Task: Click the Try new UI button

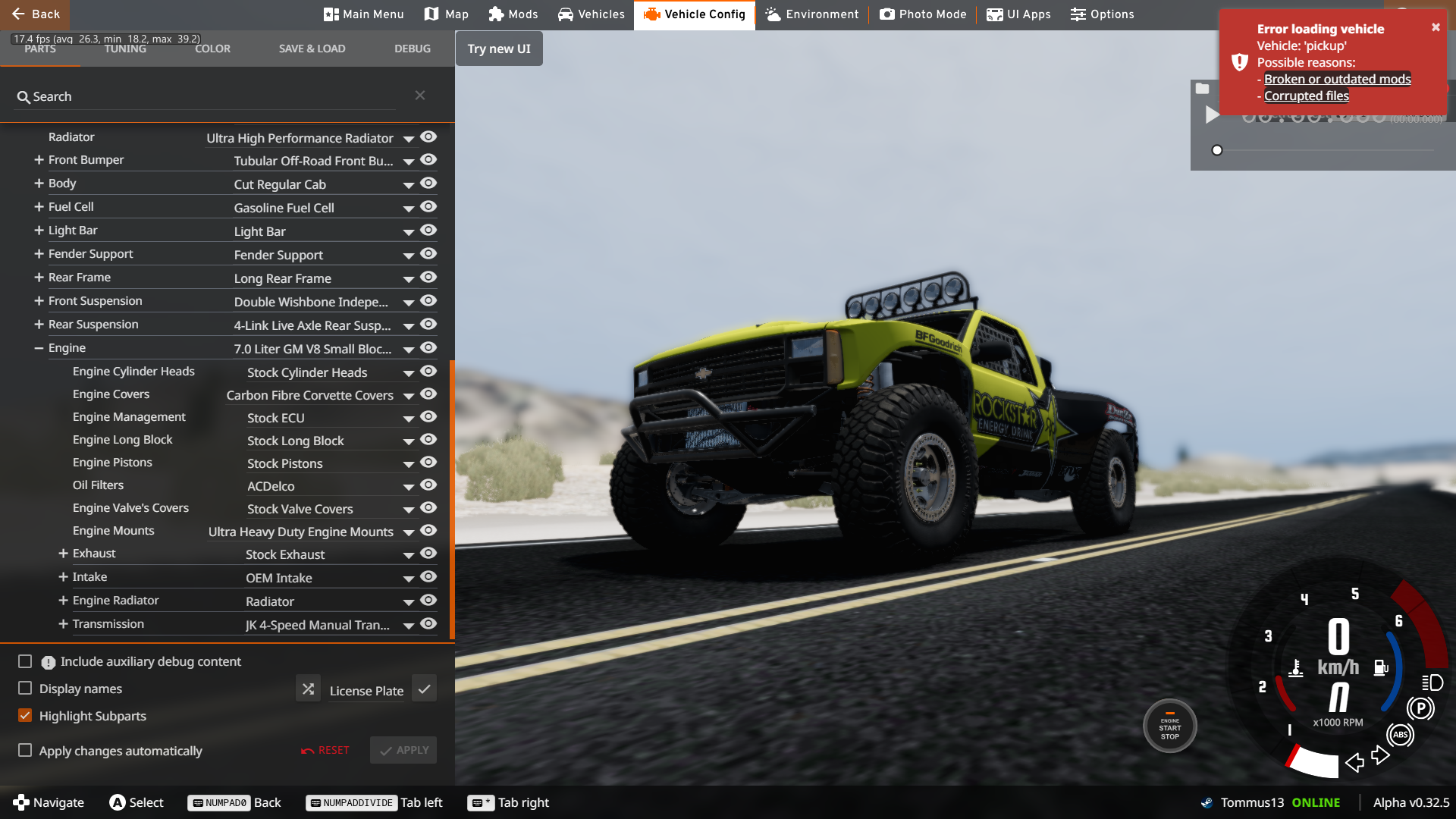Action: 499,49
